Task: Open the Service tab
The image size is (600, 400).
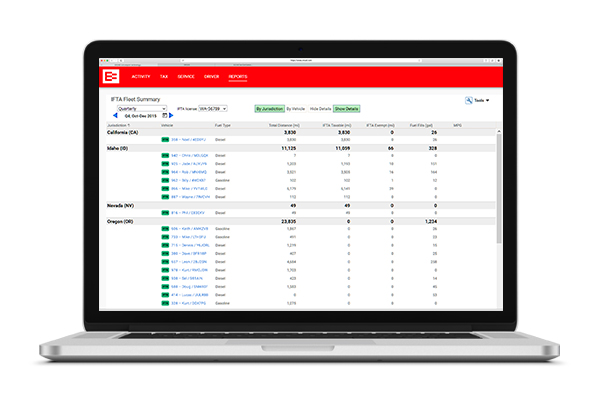Action: coord(186,76)
